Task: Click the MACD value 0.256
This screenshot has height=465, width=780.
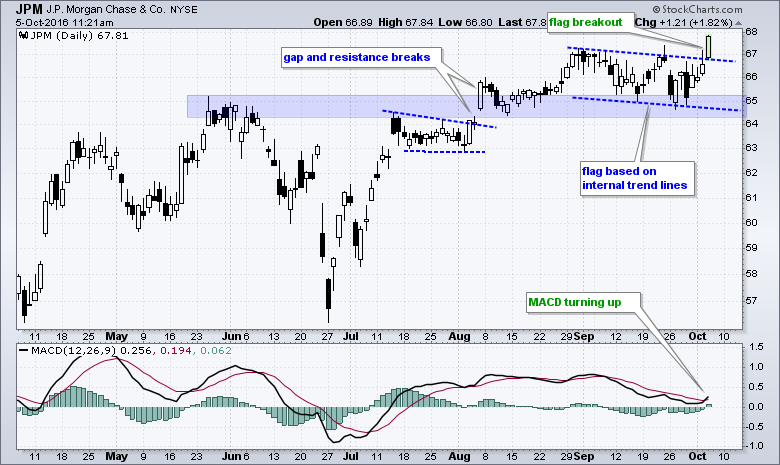Action: click(137, 351)
